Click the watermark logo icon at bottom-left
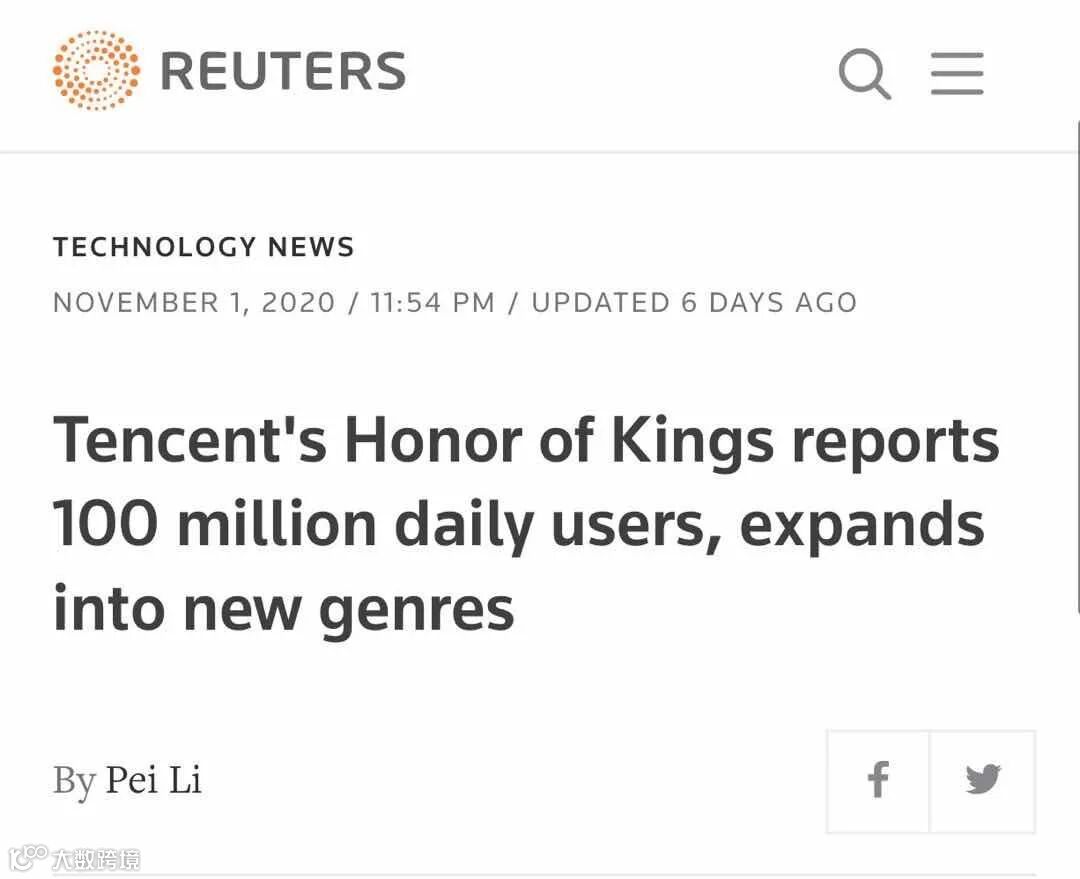The width and height of the screenshot is (1080, 879). click(x=28, y=857)
